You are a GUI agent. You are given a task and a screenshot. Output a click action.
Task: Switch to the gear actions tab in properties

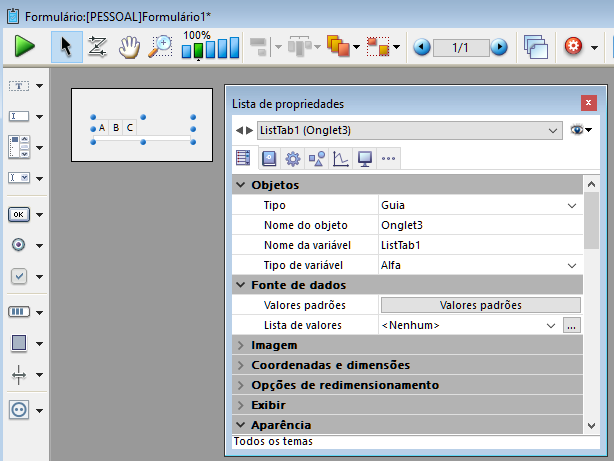coord(293,158)
